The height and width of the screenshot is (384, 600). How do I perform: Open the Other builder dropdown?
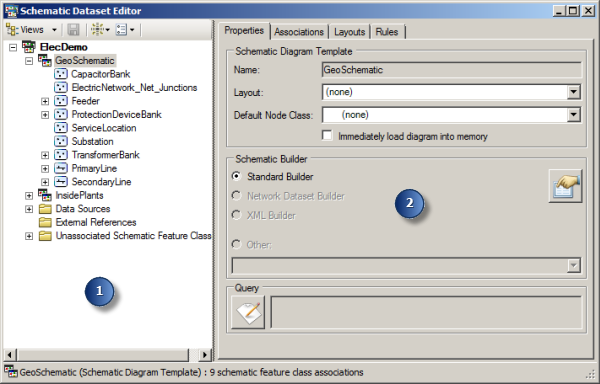point(573,265)
